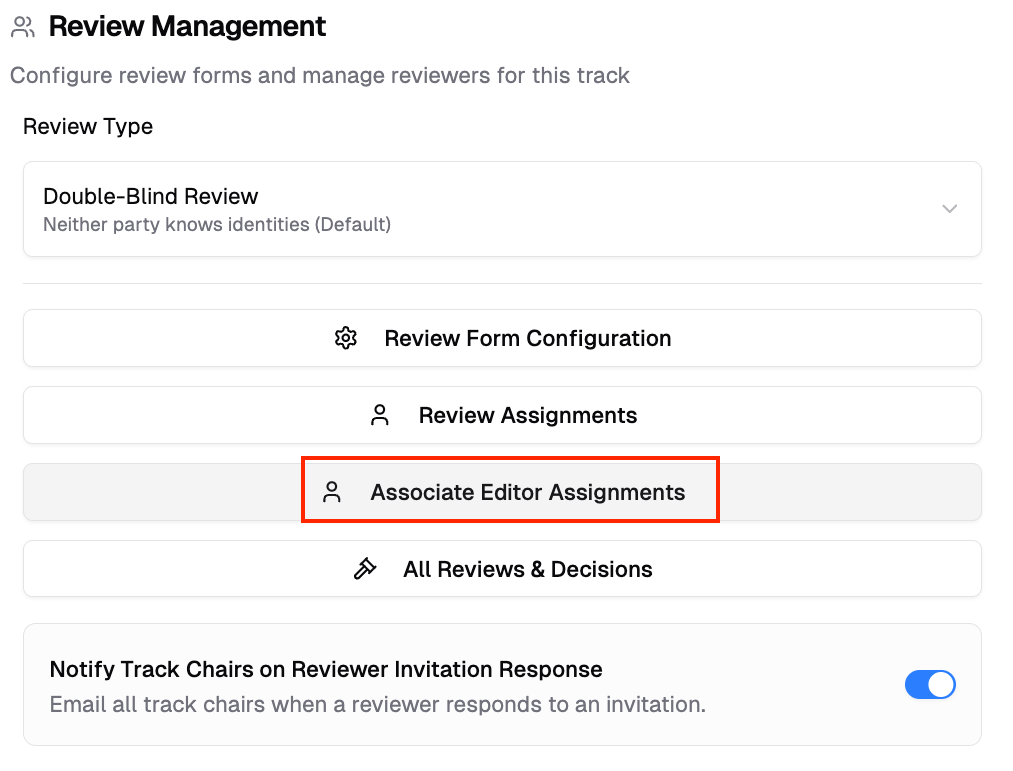This screenshot has height=771, width=1013.
Task: Disable the Notify Track Chairs toggle switch
Action: [930, 685]
